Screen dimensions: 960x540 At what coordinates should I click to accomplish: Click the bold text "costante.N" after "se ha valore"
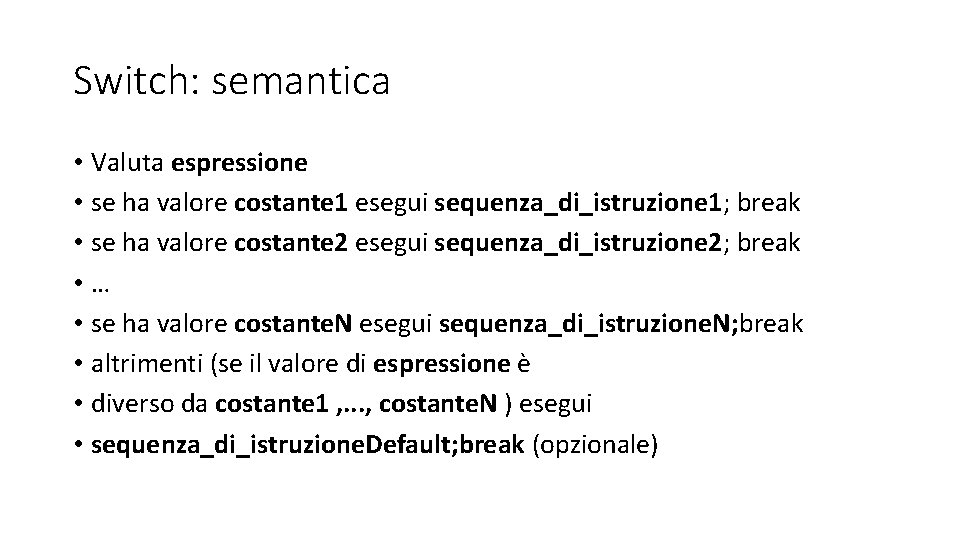coord(293,324)
